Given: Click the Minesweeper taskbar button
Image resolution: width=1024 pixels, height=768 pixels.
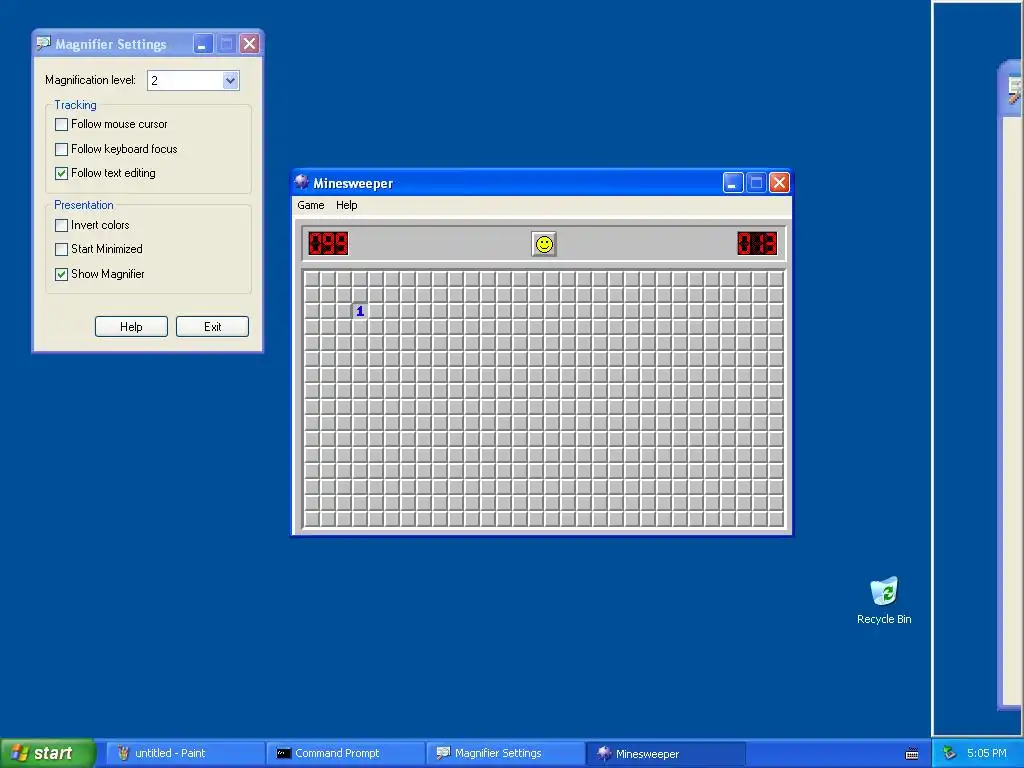Looking at the screenshot, I should click(x=665, y=753).
